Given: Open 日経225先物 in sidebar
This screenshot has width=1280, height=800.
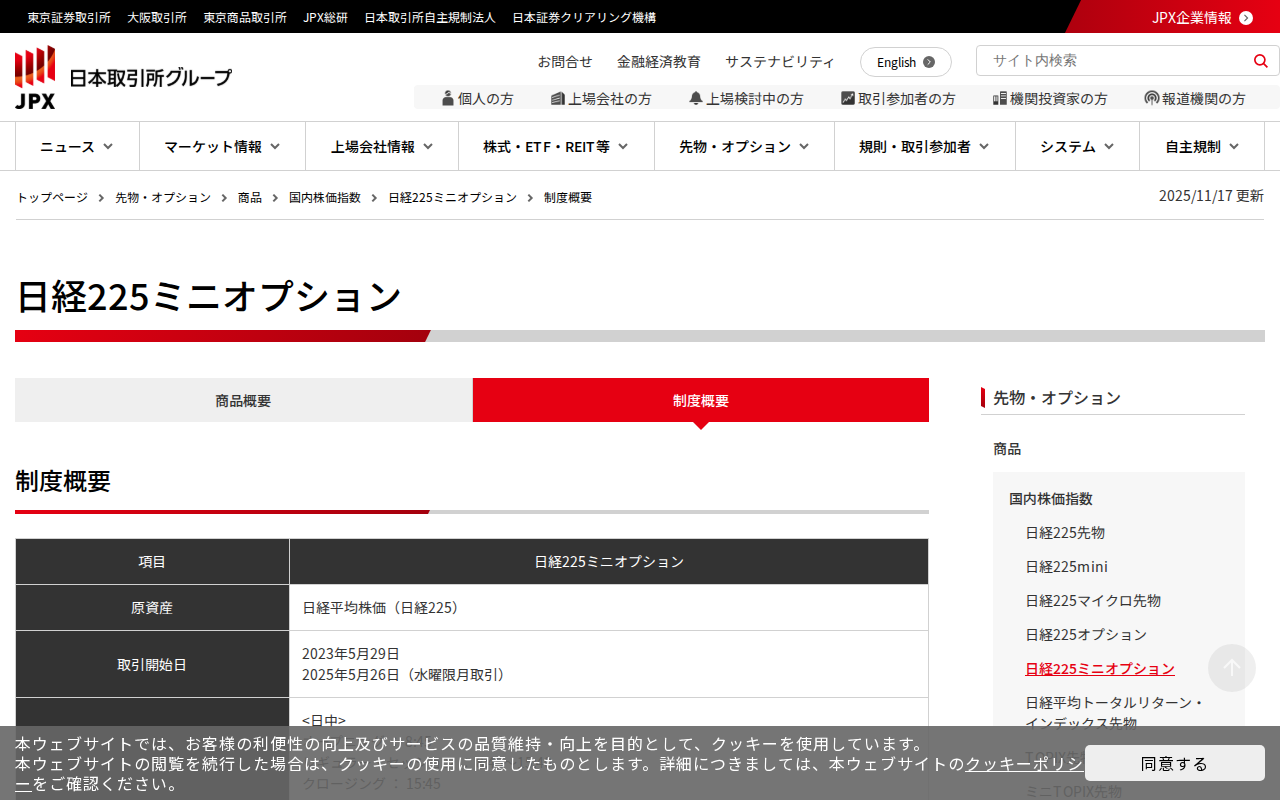Looking at the screenshot, I should (1065, 532).
